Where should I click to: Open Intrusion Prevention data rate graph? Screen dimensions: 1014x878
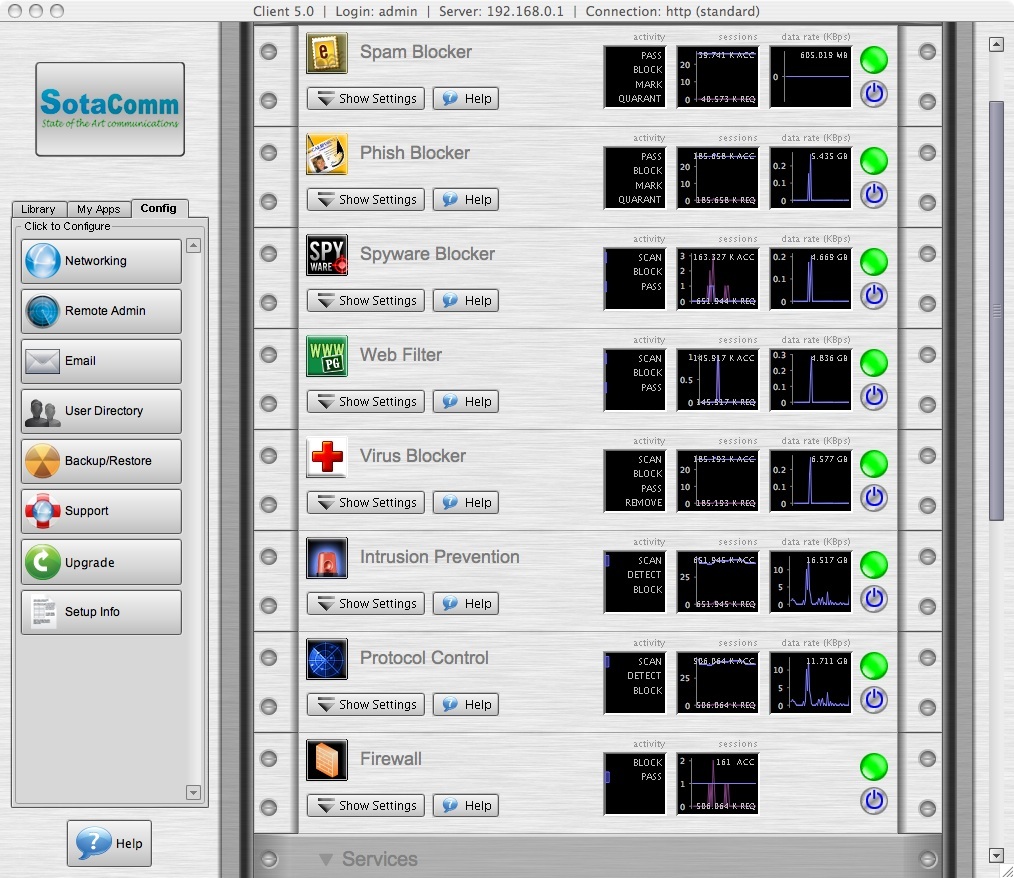[x=810, y=581]
